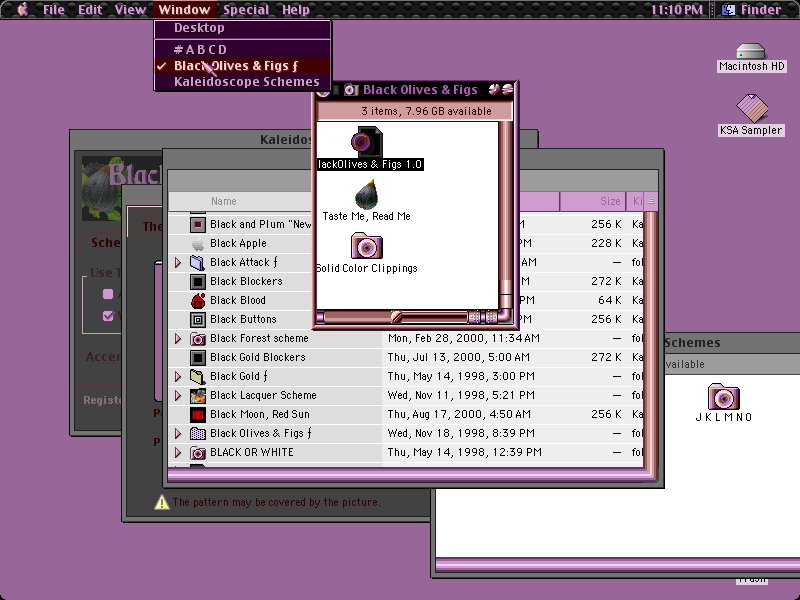This screenshot has width=800, height=600.
Task: Expand the Black Attack folder
Action: [178, 262]
